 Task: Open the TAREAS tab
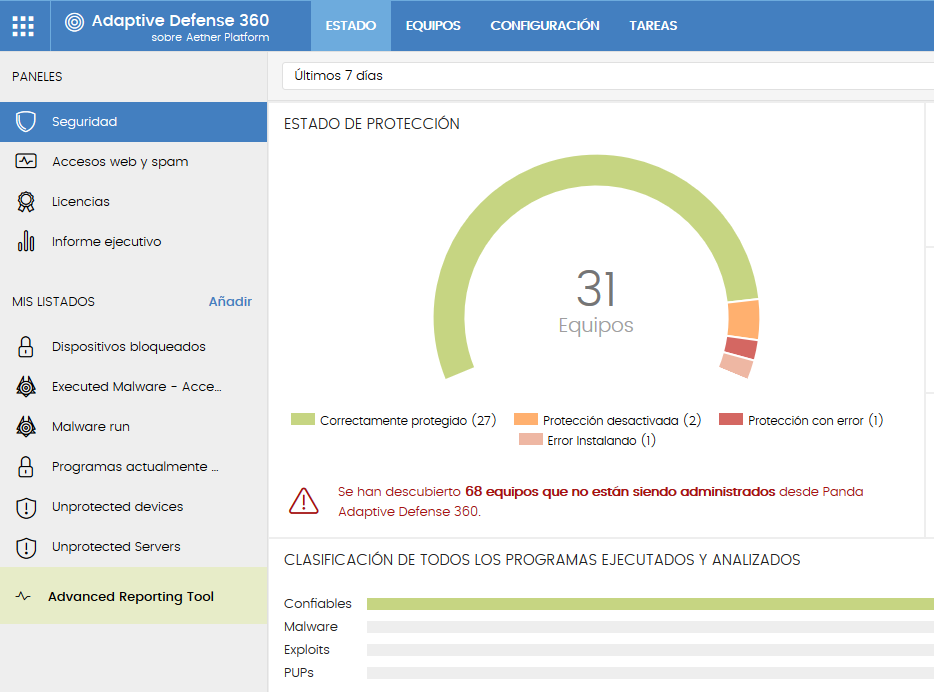[x=653, y=26]
